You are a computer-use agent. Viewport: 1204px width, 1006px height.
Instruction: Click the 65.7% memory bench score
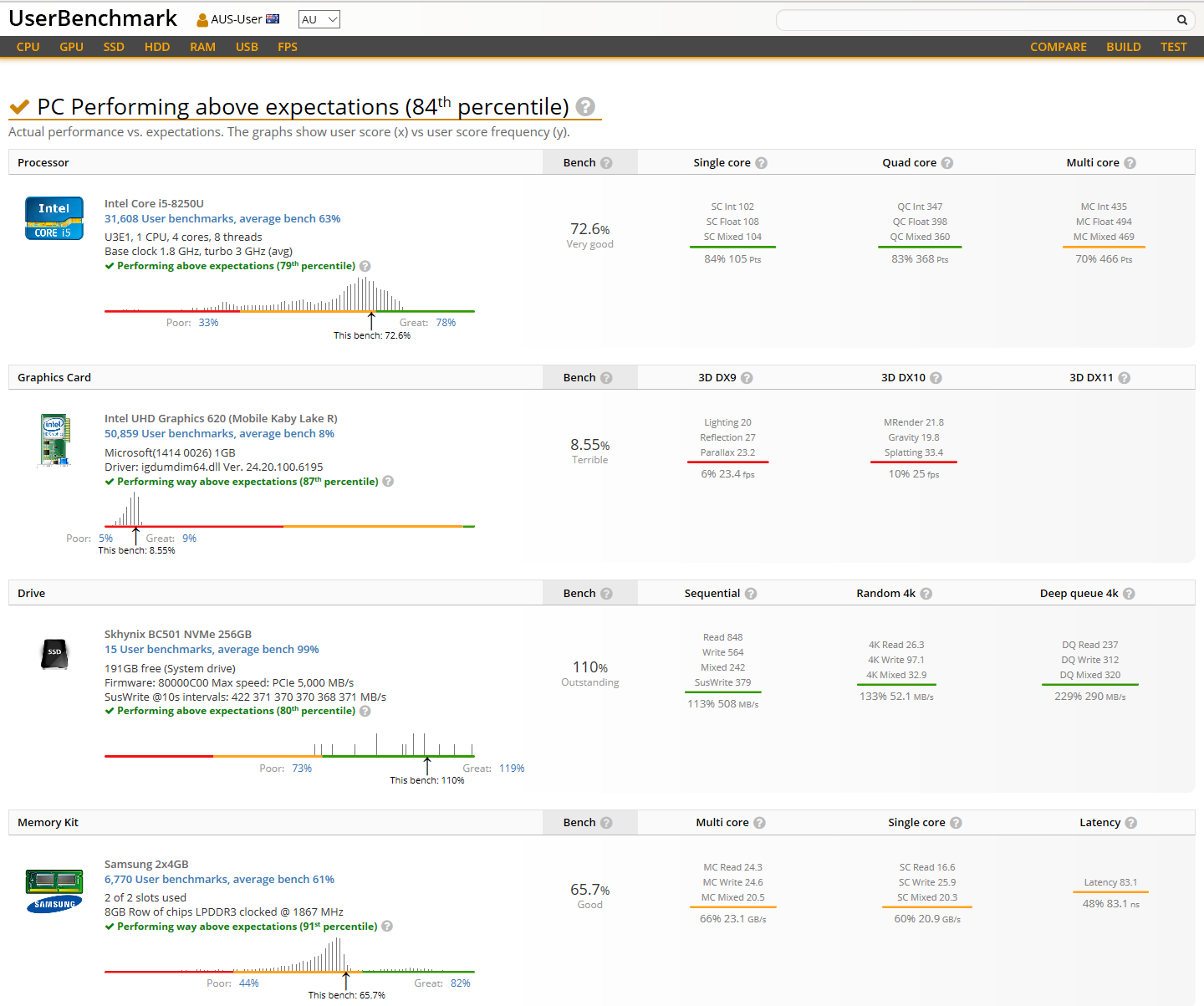point(589,890)
